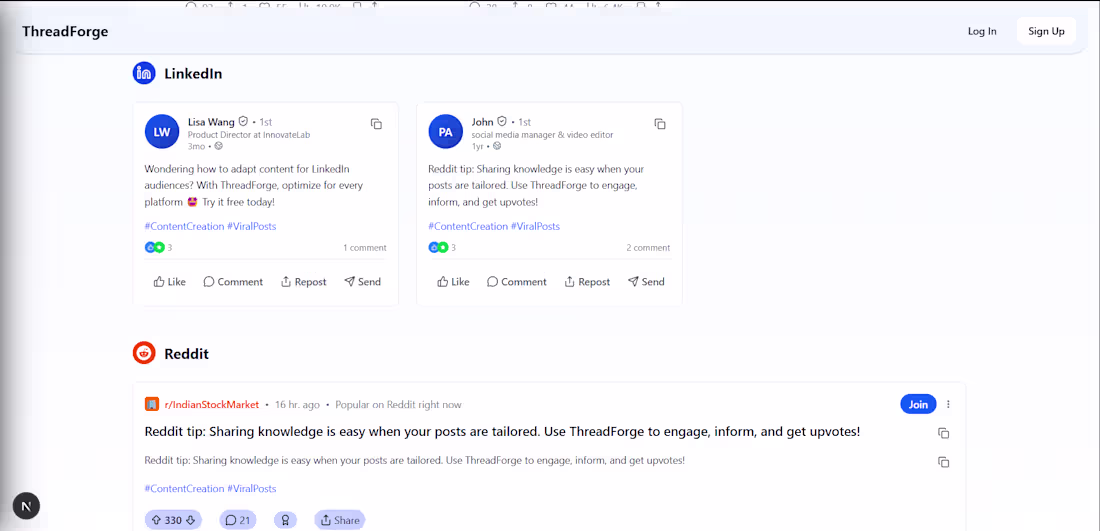Open the 1 comment link on Lisa's post

coord(364,248)
